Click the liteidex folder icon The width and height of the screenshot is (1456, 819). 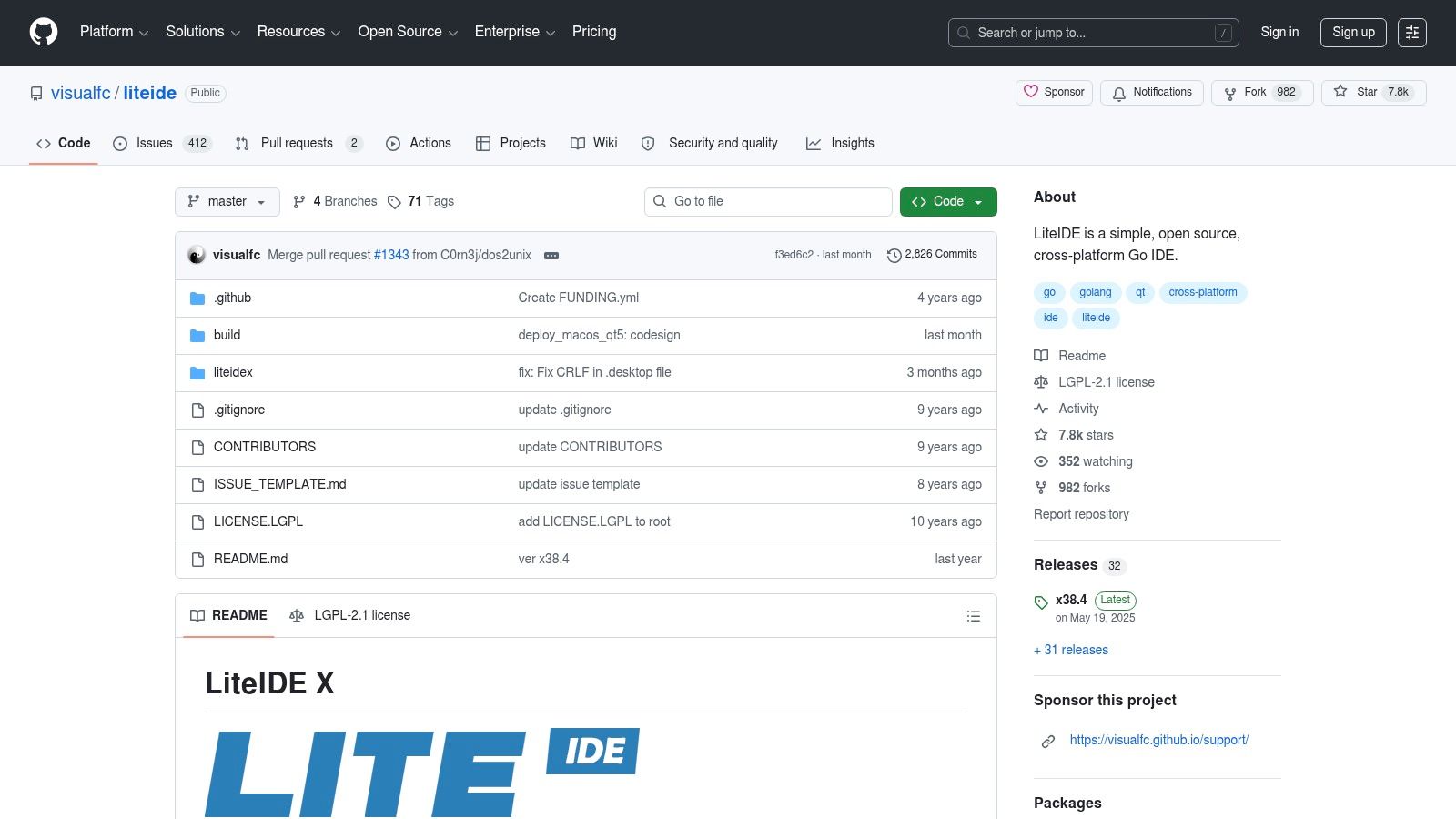(197, 373)
